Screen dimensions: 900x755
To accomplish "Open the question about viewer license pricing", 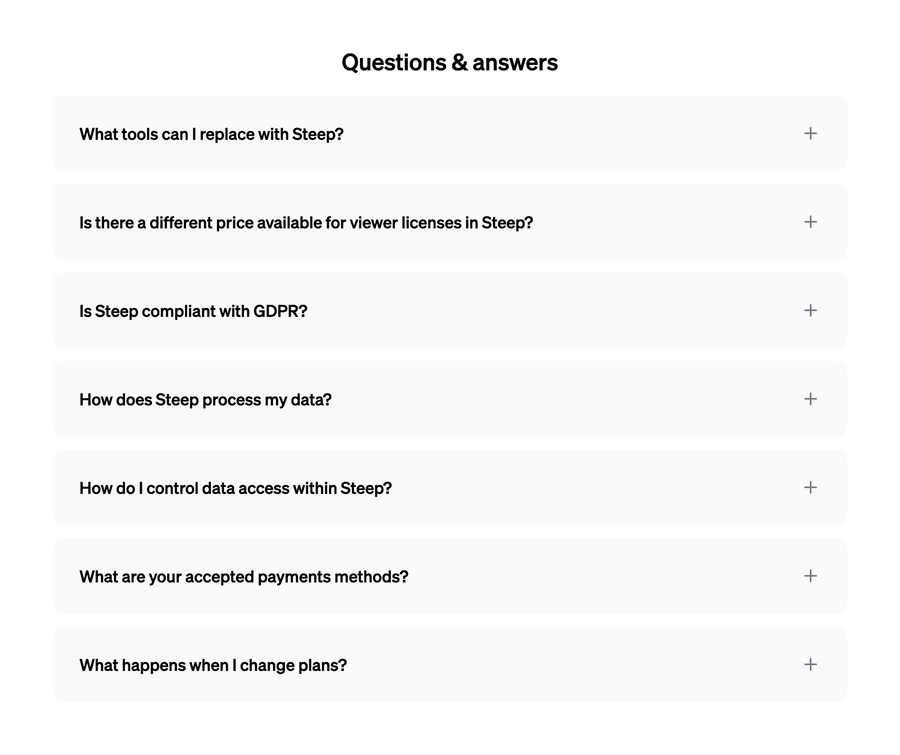I will (450, 222).
